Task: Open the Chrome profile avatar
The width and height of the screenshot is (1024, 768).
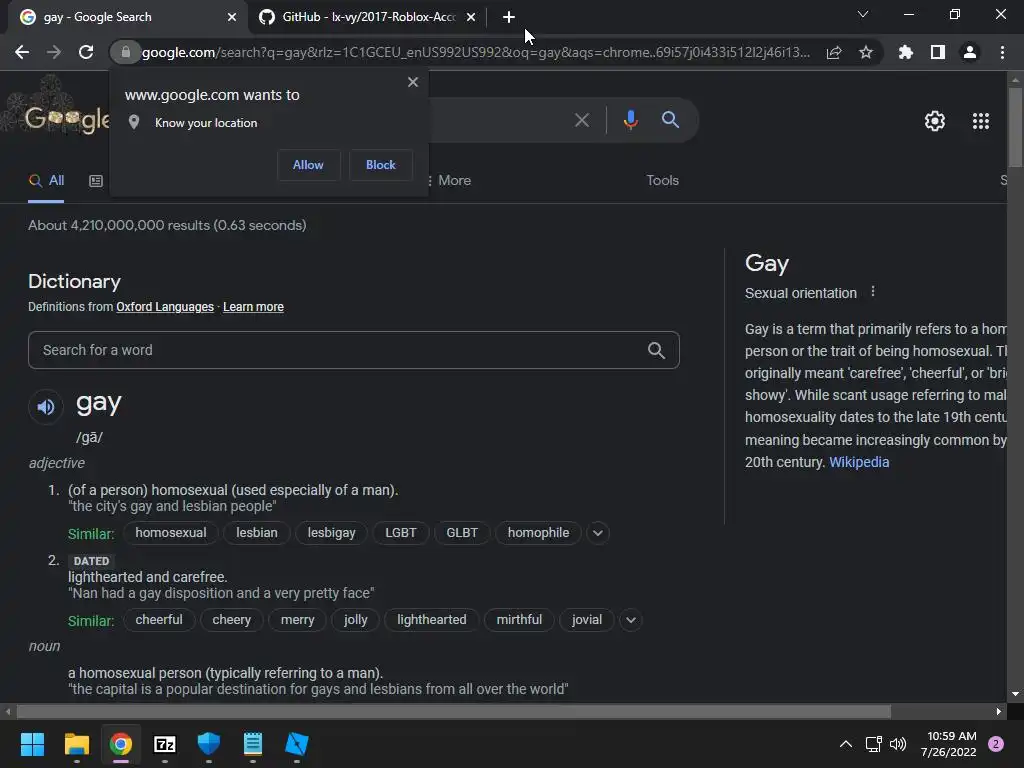Action: tap(970, 52)
